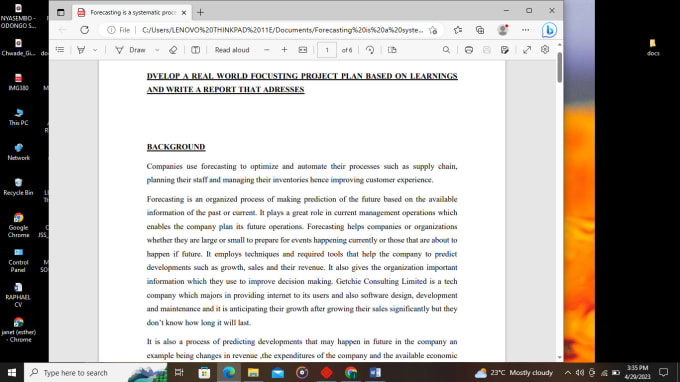Expand the Highlight color dropdown arrow
The height and width of the screenshot is (382, 680).
(95, 50)
